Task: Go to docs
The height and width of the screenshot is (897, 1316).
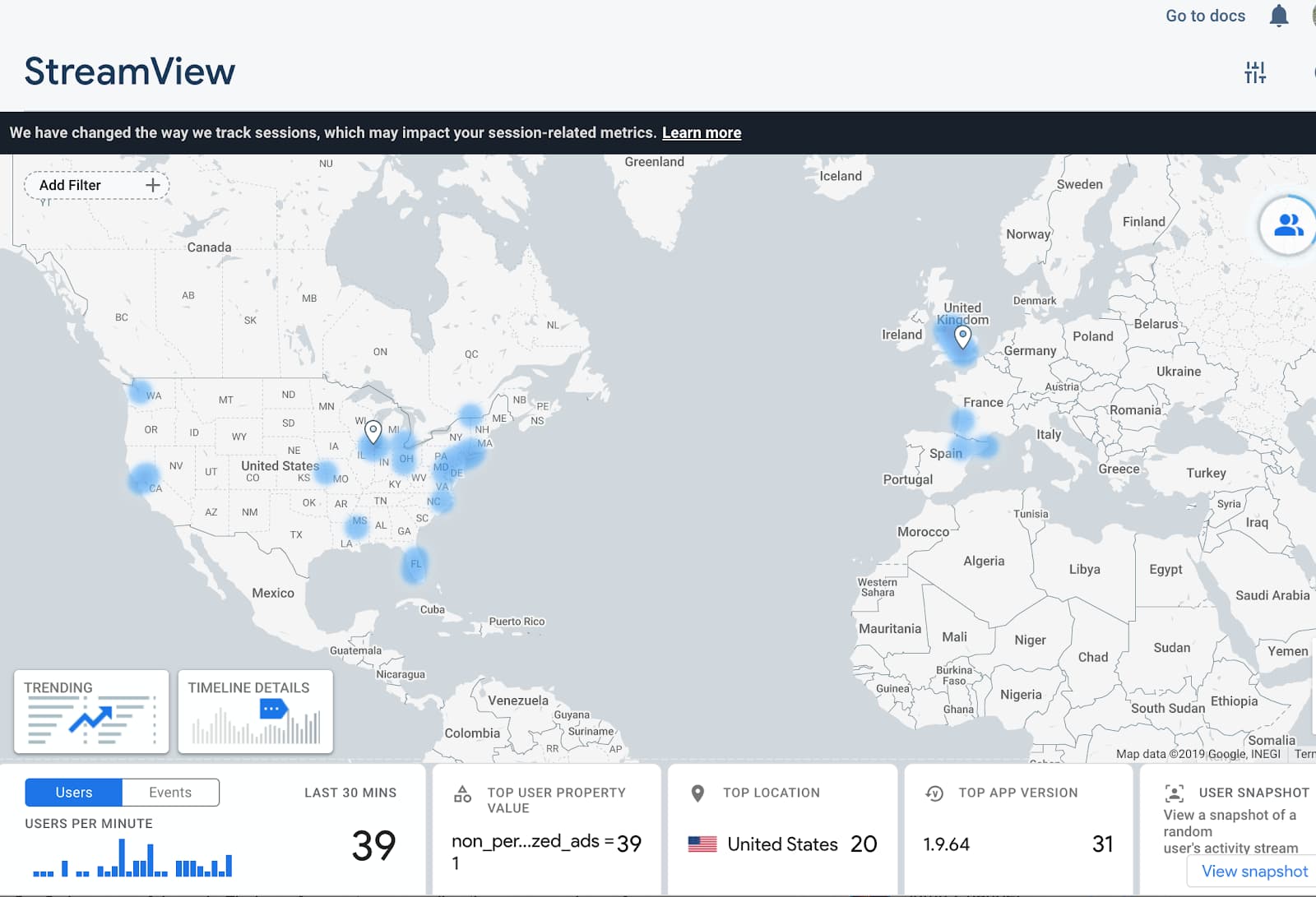Action: click(1205, 16)
